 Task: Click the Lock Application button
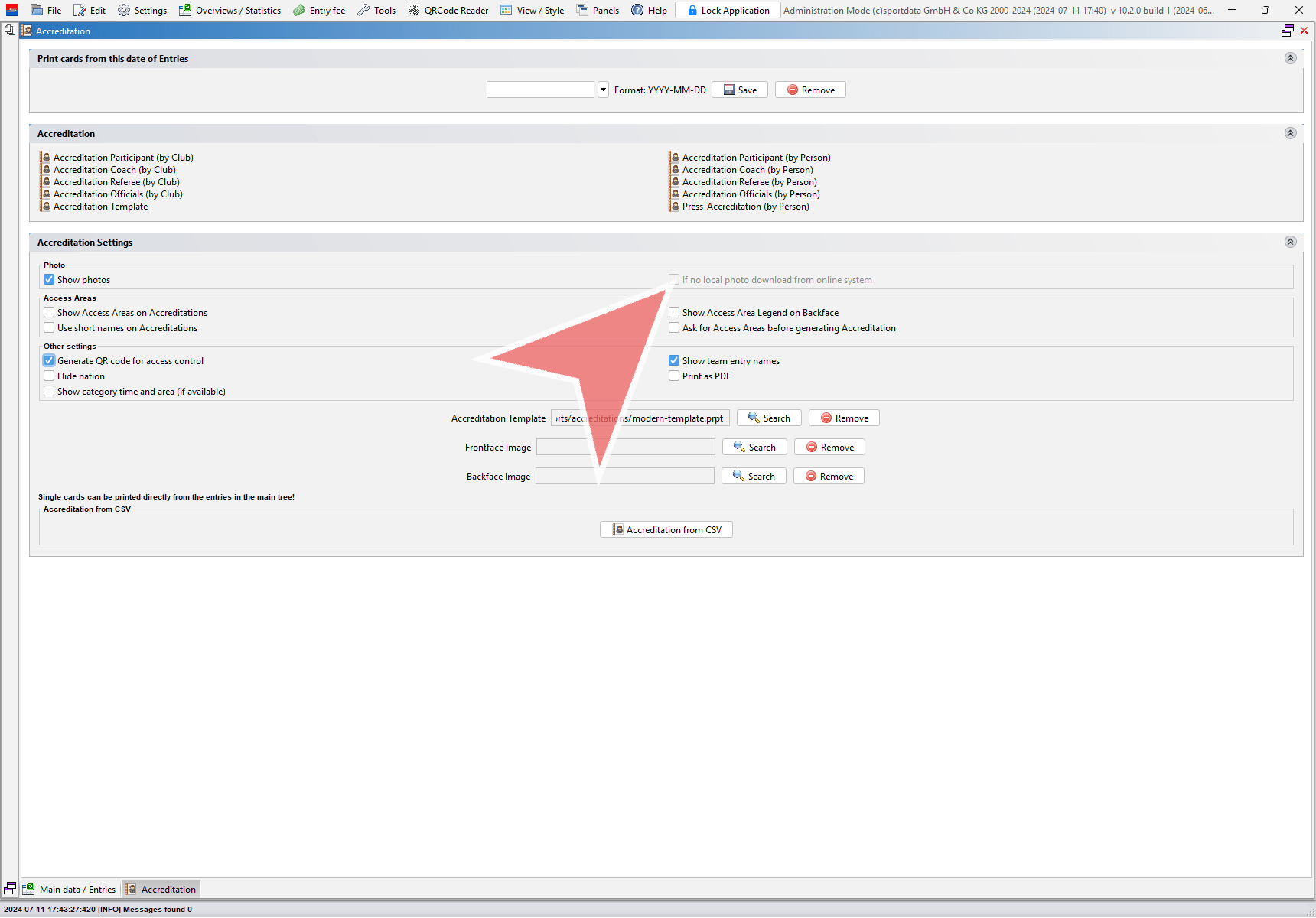pyautogui.click(x=728, y=11)
